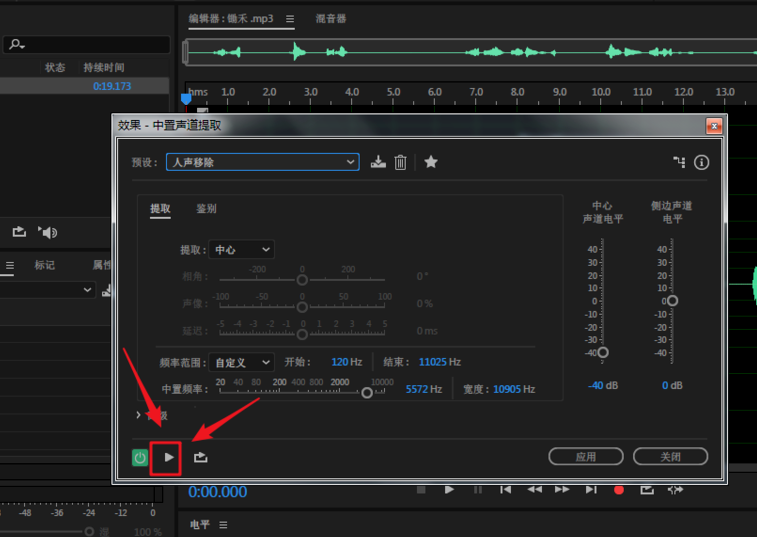Open the 频率范围 自定义 dropdown
Viewport: 757px width, 537px height.
click(241, 362)
